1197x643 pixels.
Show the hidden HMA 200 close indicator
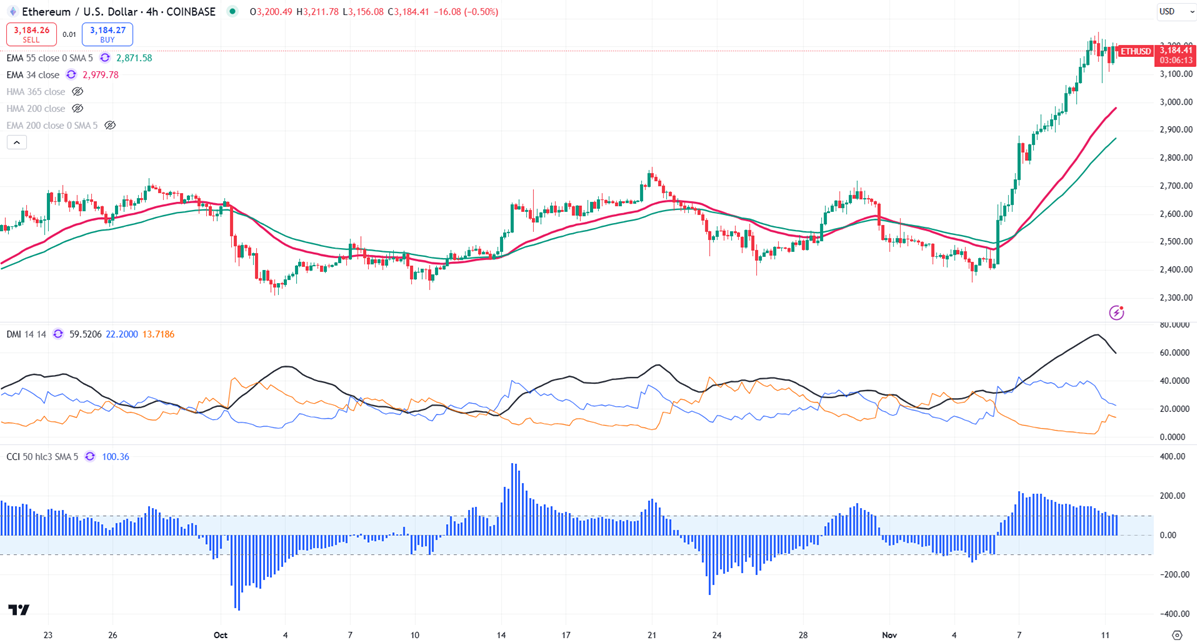click(x=77, y=108)
